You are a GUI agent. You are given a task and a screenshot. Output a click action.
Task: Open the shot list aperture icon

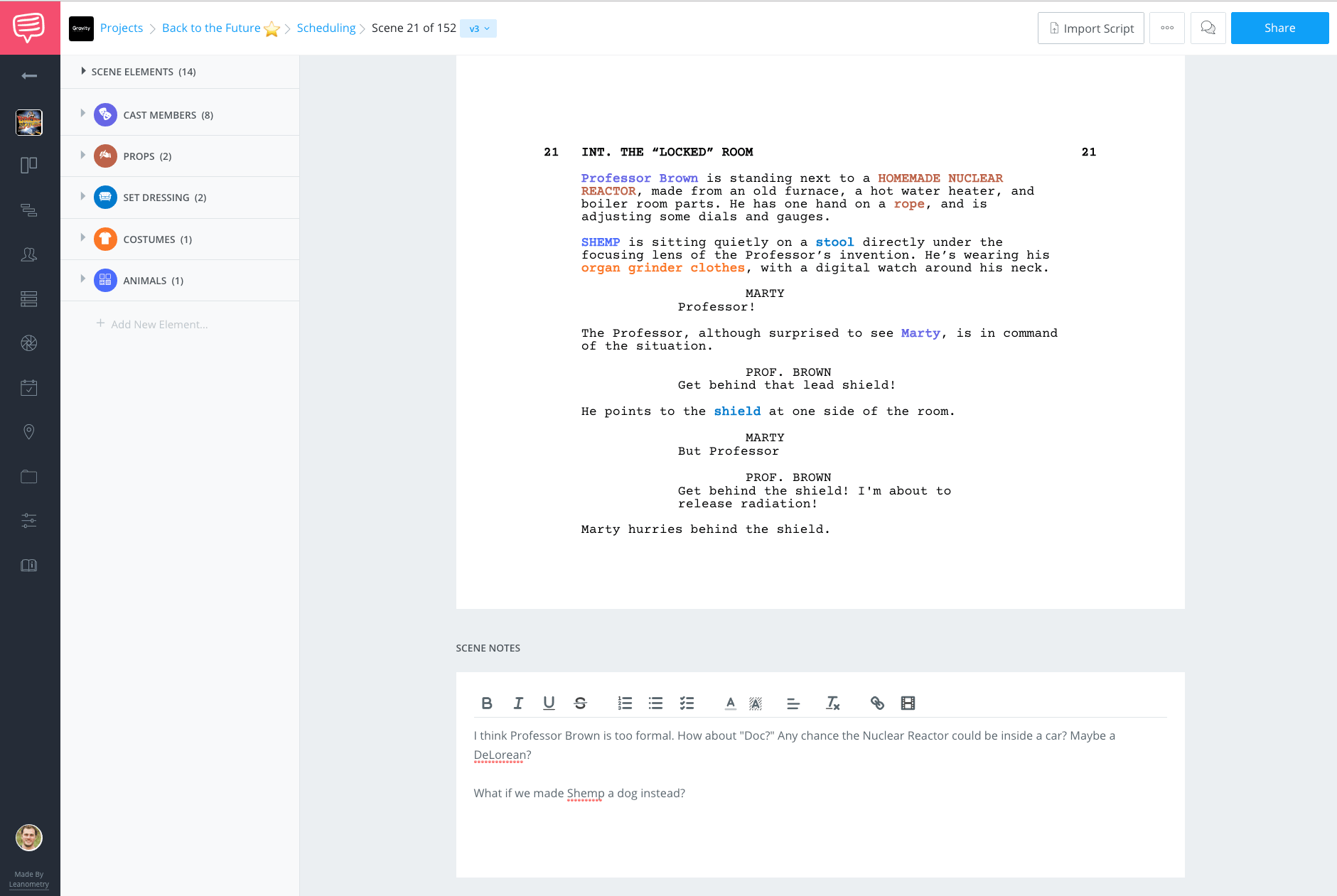29,343
